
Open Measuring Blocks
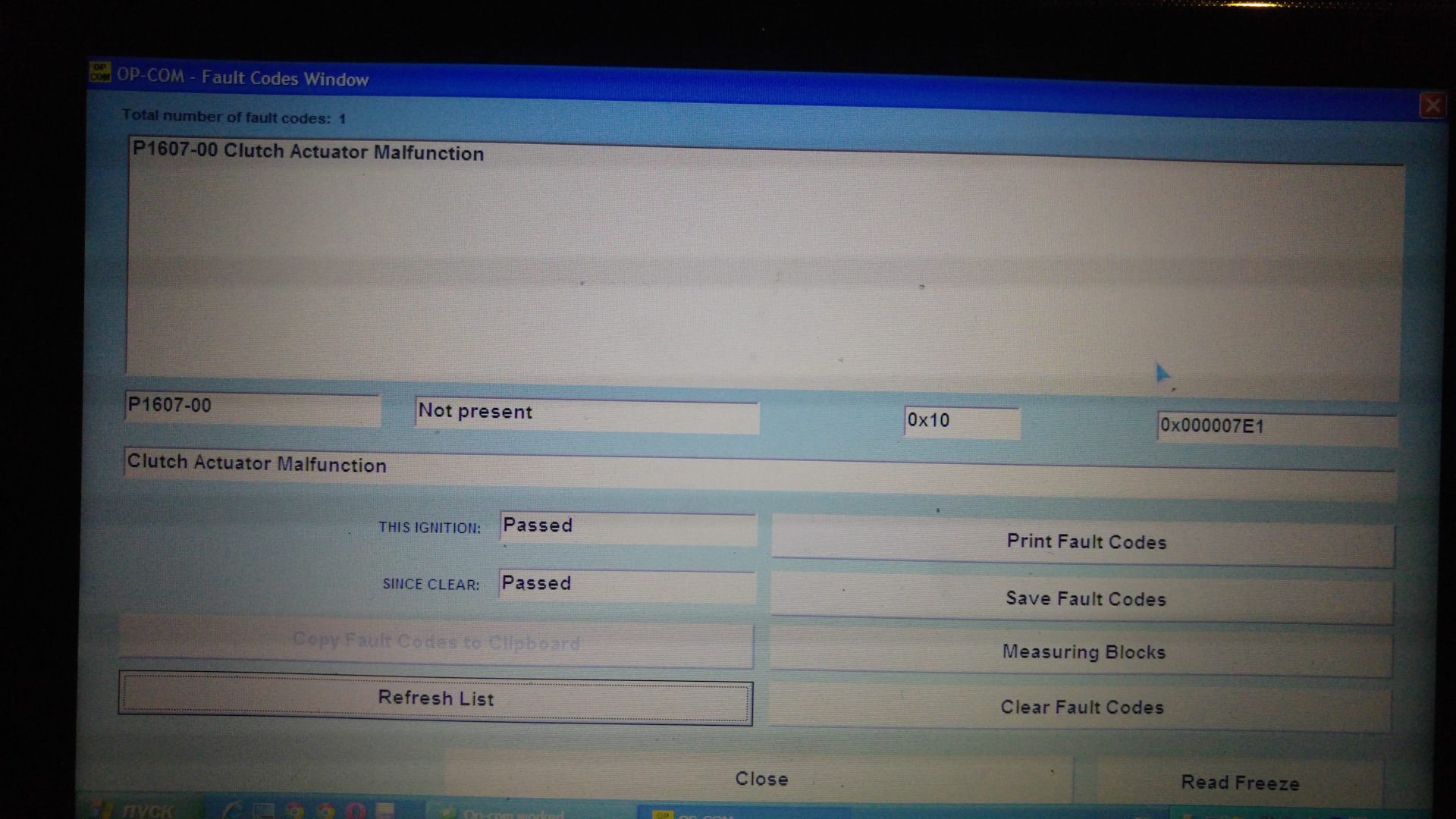point(1081,652)
